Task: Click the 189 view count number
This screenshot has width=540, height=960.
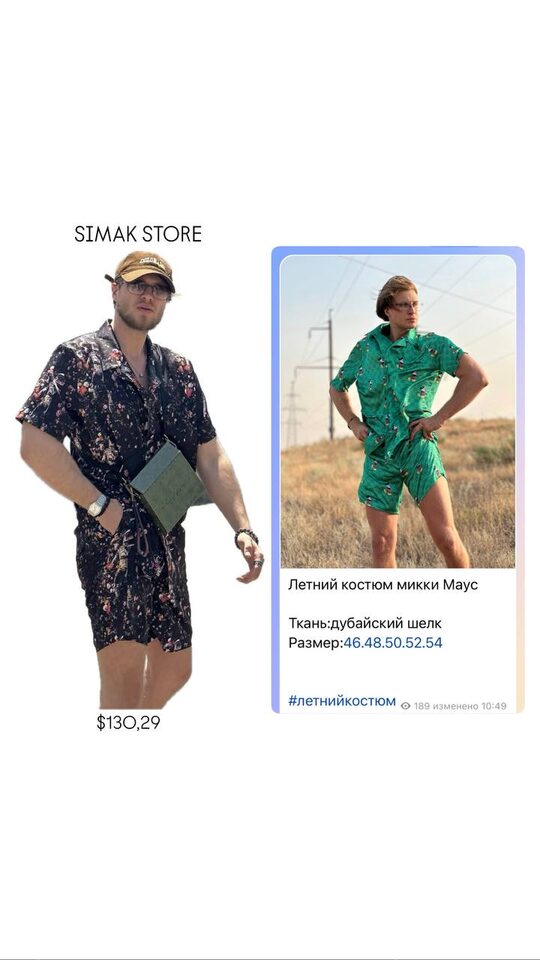Action: pos(421,706)
